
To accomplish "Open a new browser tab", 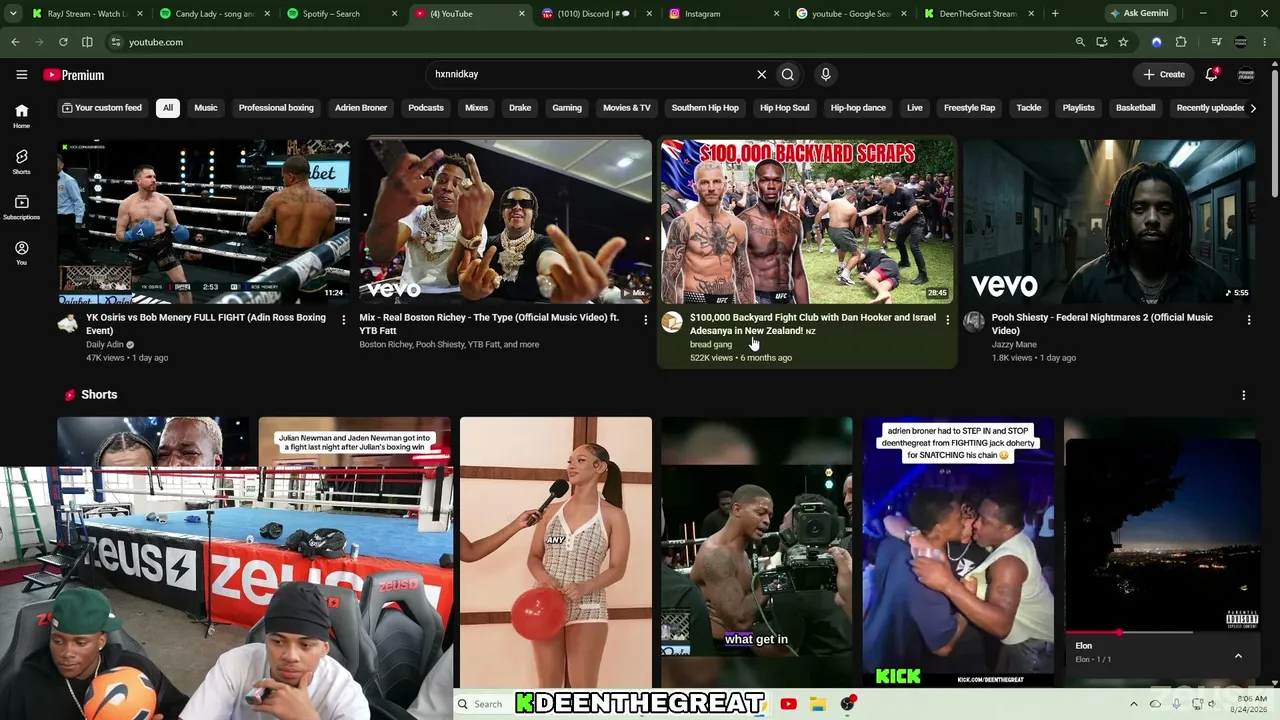I will click(1055, 14).
